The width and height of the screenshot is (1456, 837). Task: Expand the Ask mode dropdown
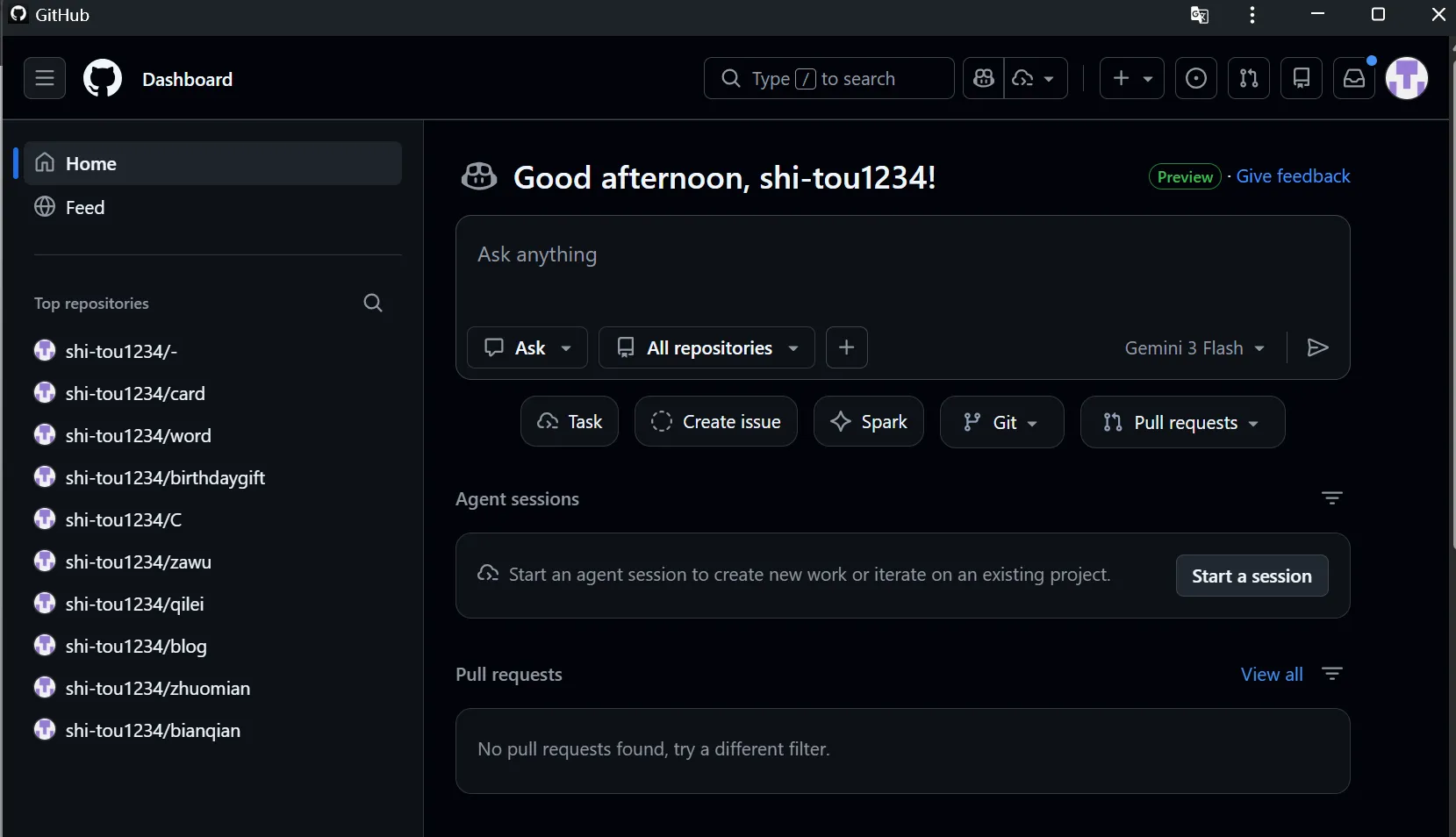tap(527, 348)
